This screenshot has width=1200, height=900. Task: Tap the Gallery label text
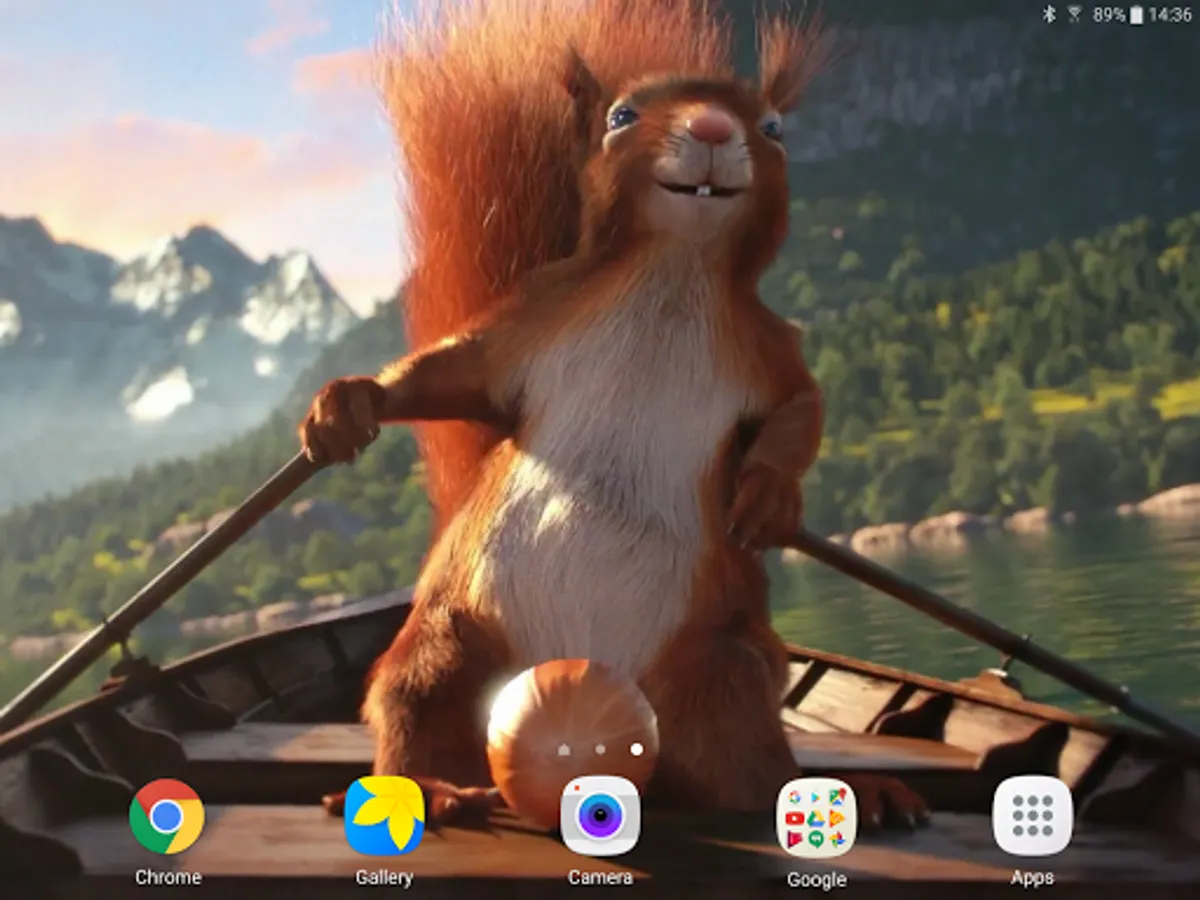pos(384,877)
